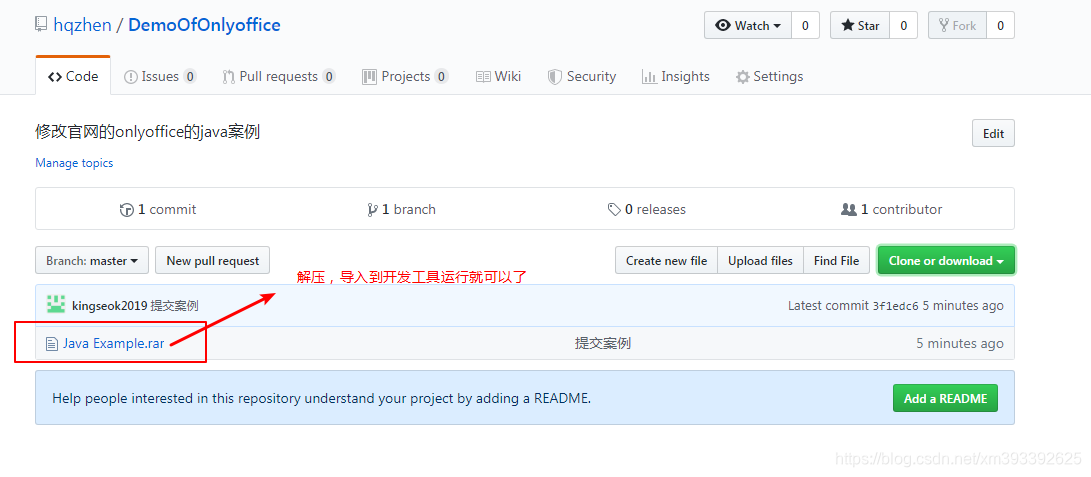View the 1 commit history
The image size is (1091, 477).
pos(158,209)
